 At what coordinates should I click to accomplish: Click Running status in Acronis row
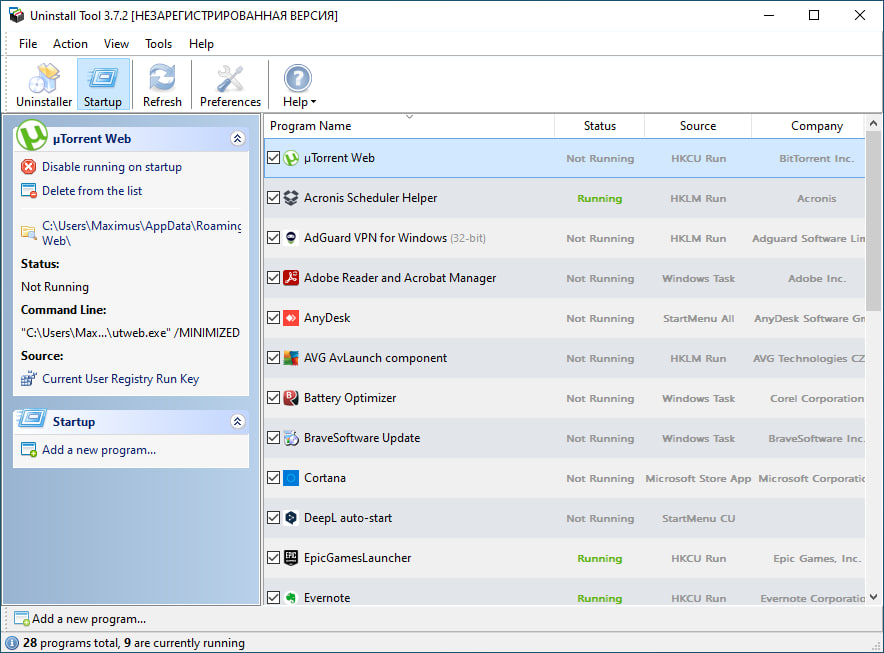pyautogui.click(x=599, y=198)
